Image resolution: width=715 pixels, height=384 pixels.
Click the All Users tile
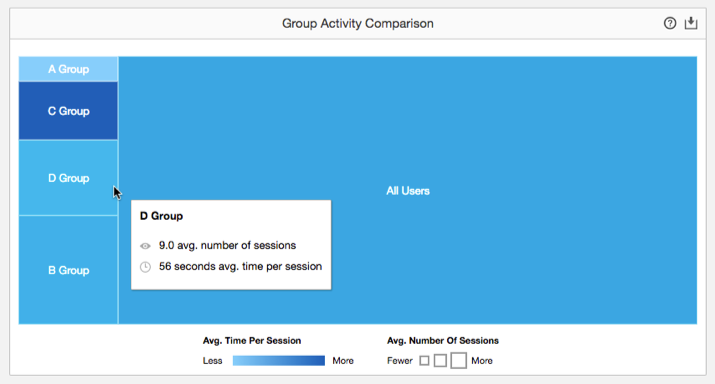click(408, 191)
